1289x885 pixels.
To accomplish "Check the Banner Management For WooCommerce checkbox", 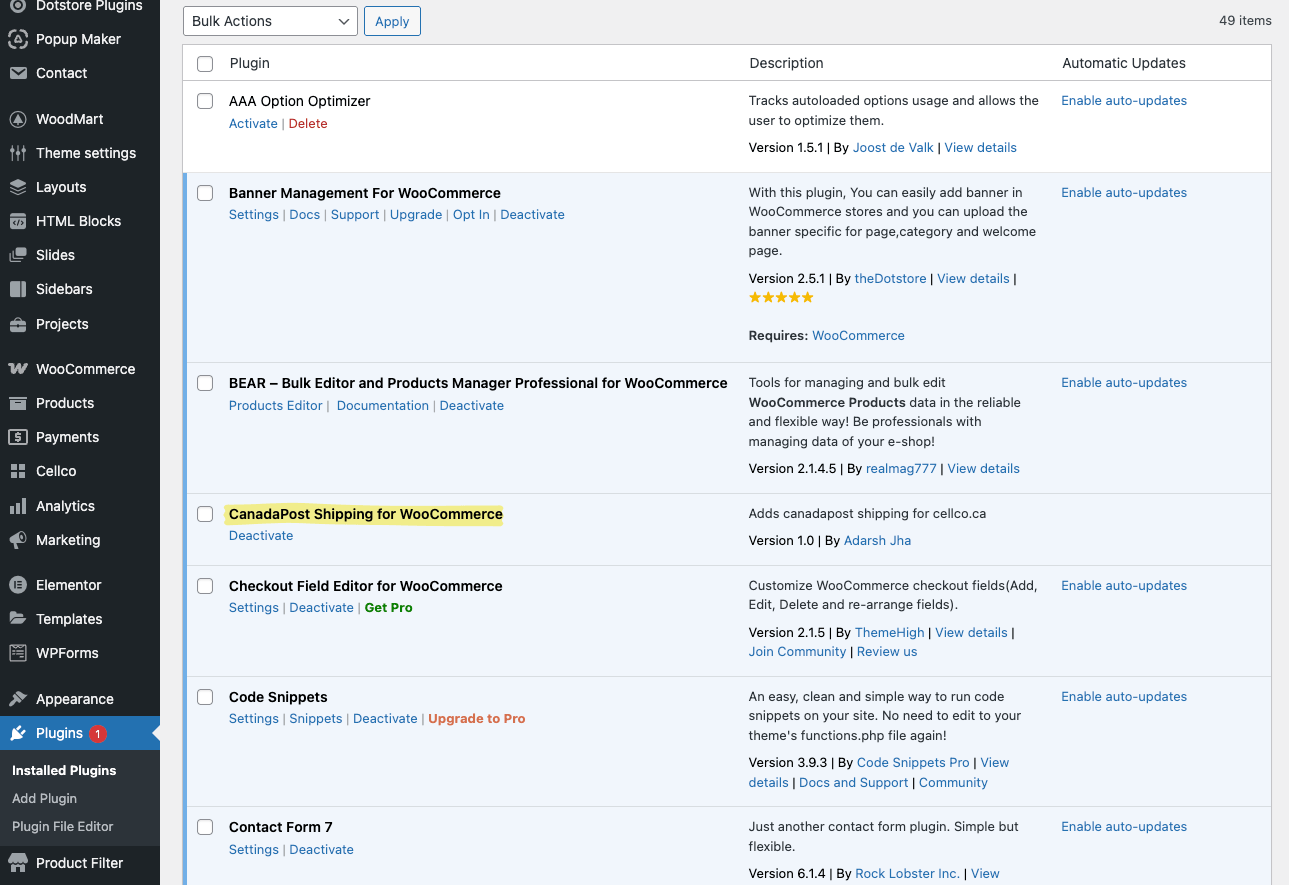I will pyautogui.click(x=205, y=193).
